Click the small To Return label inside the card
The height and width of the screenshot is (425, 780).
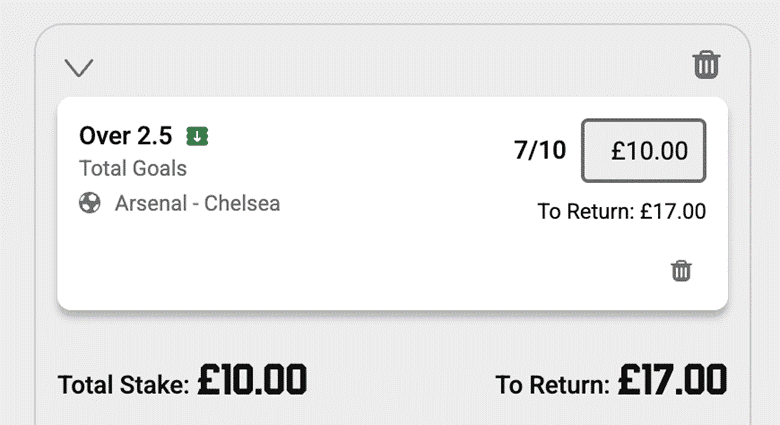tap(586, 211)
